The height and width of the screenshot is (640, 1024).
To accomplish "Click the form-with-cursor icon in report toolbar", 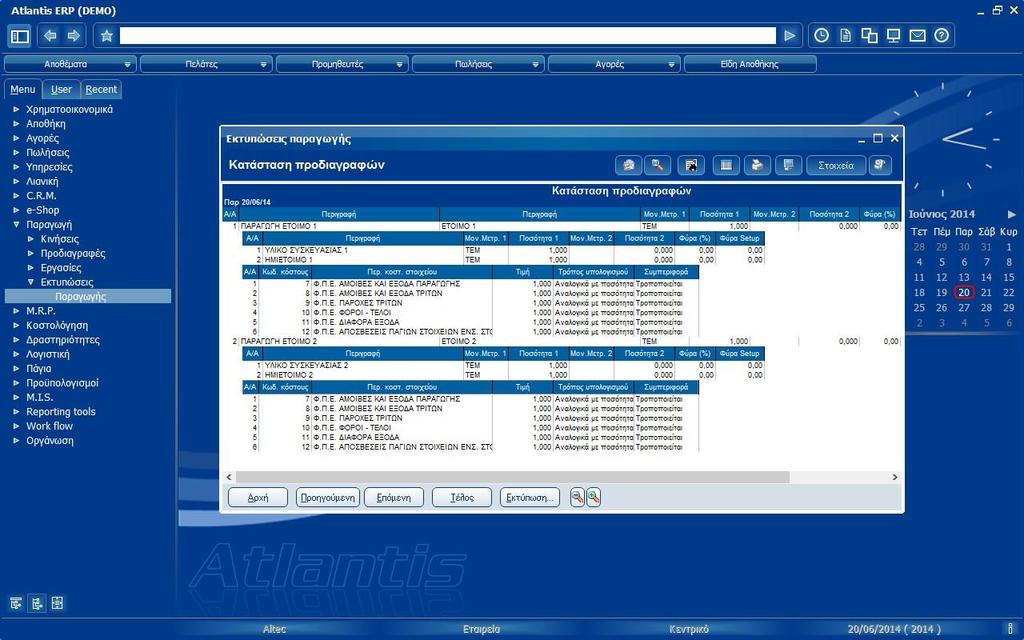I will [691, 165].
